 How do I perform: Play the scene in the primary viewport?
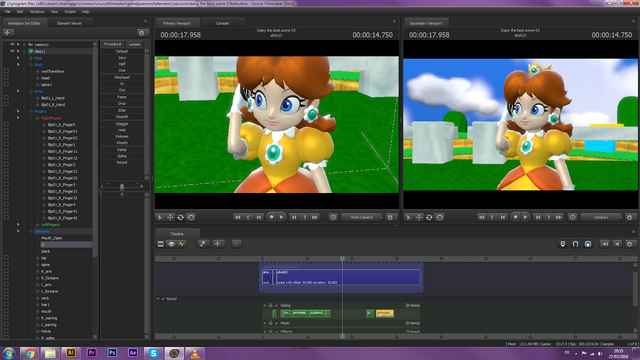coord(282,217)
